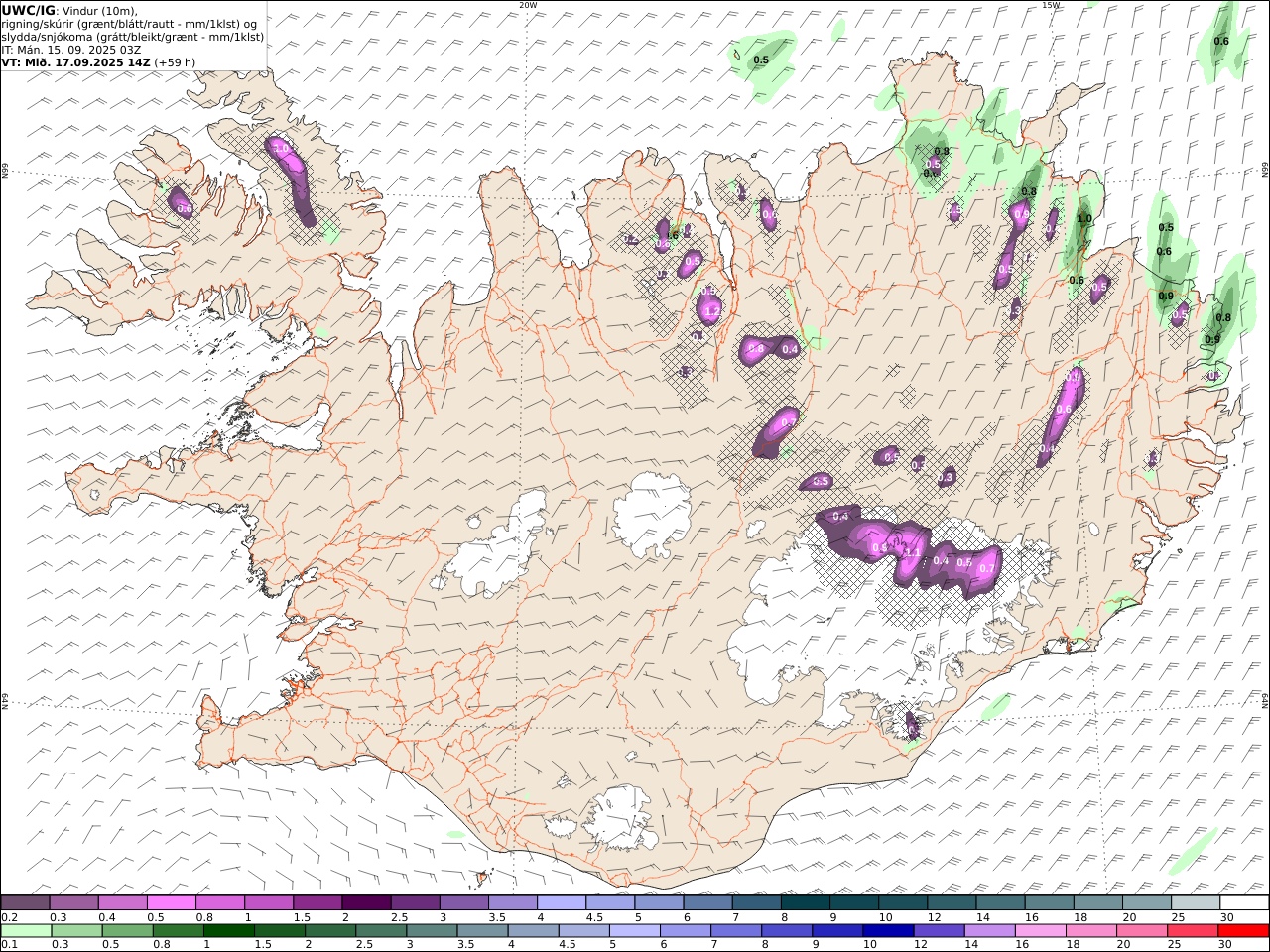Pick the deep blue lower swatch between 10 and 12
Image resolution: width=1270 pixels, height=952 pixels.
pos(888,930)
